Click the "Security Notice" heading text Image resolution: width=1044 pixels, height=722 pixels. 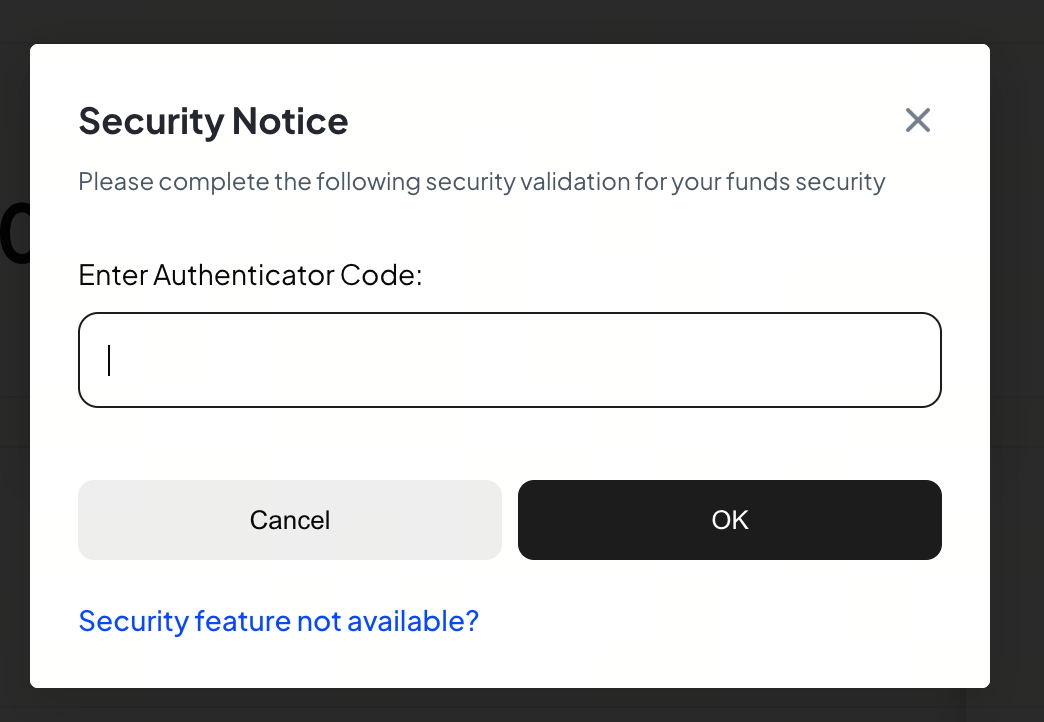pos(213,122)
